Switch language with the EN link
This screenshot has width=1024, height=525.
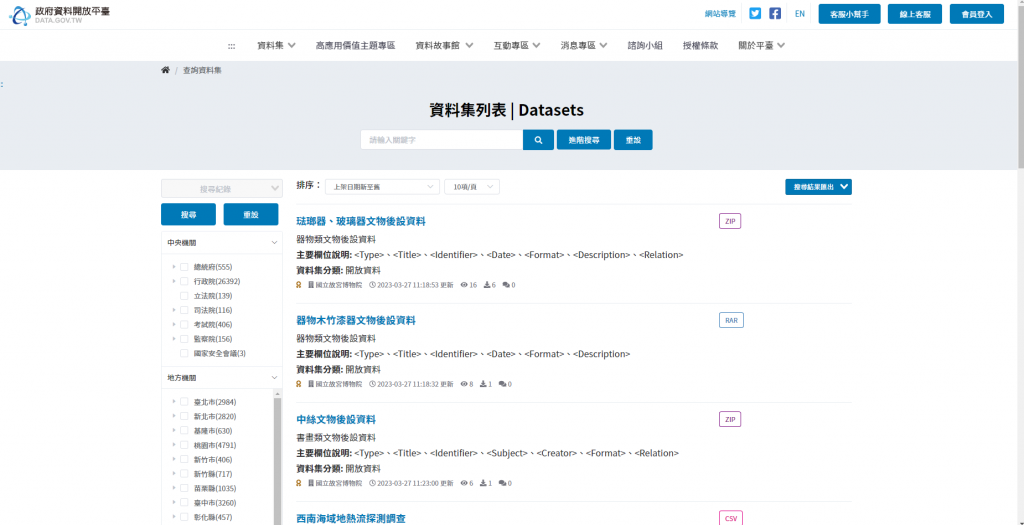[x=799, y=14]
